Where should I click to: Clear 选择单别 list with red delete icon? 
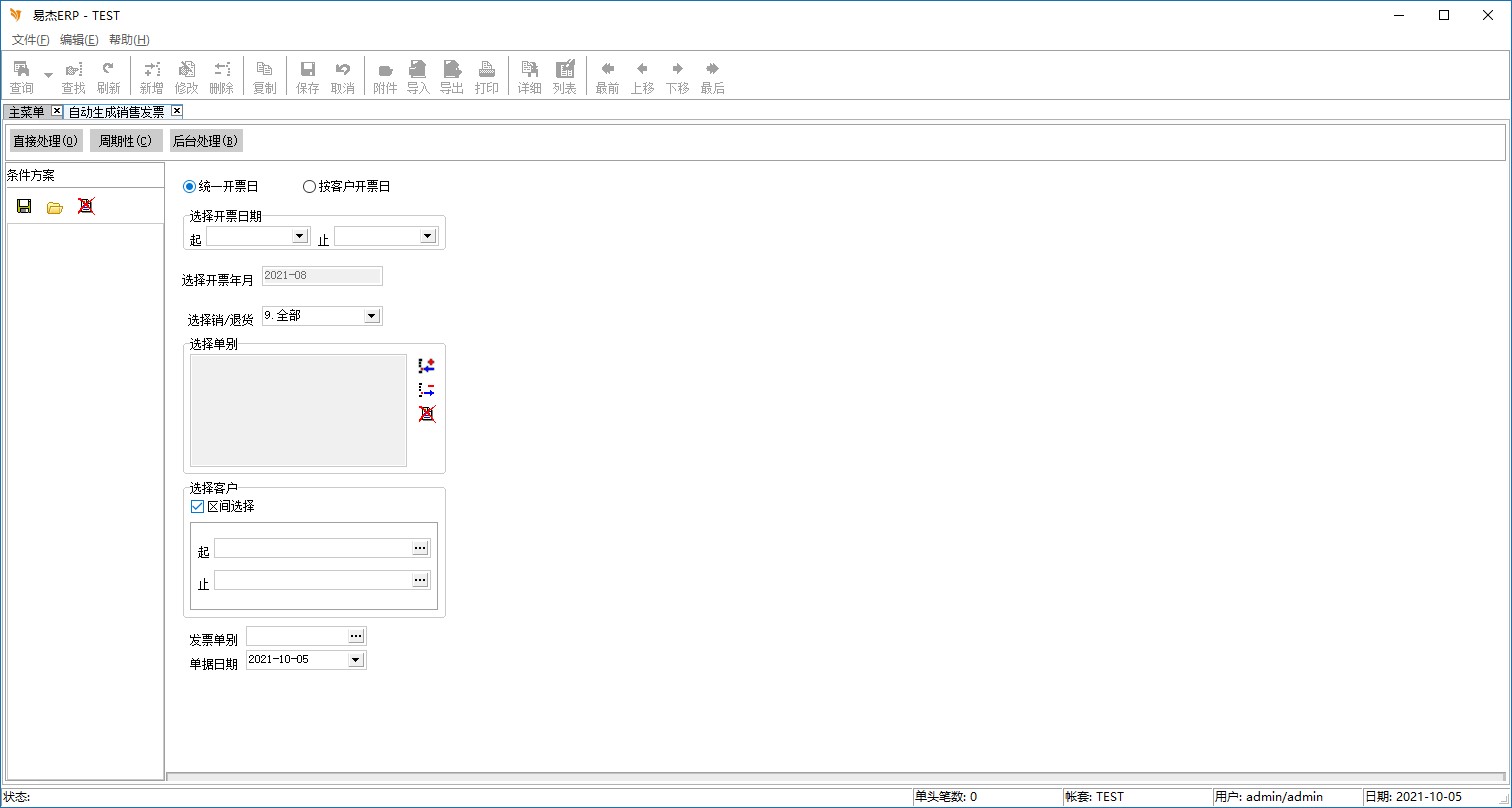pos(427,414)
